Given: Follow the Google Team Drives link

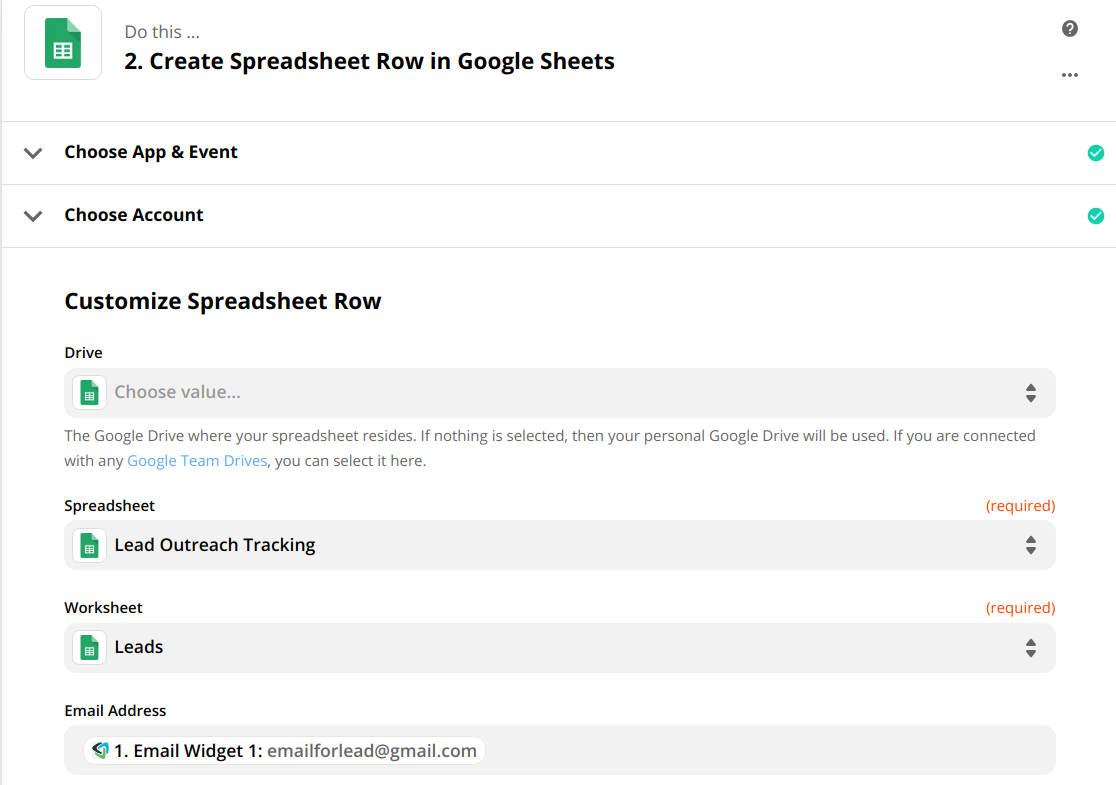Looking at the screenshot, I should coord(197,461).
